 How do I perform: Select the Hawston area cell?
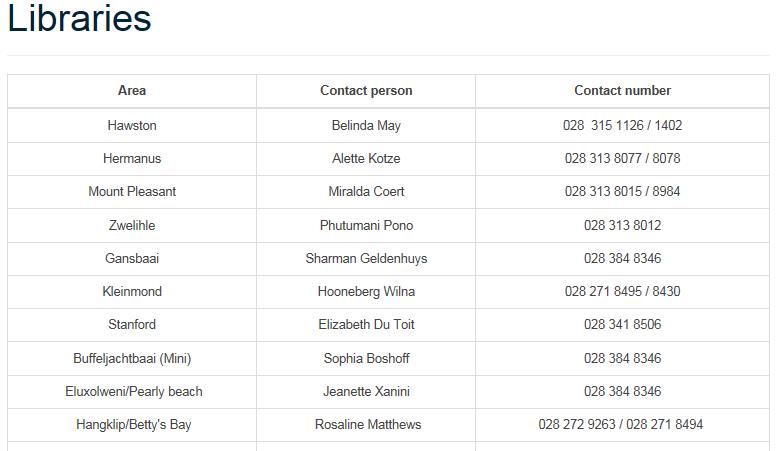coord(132,126)
